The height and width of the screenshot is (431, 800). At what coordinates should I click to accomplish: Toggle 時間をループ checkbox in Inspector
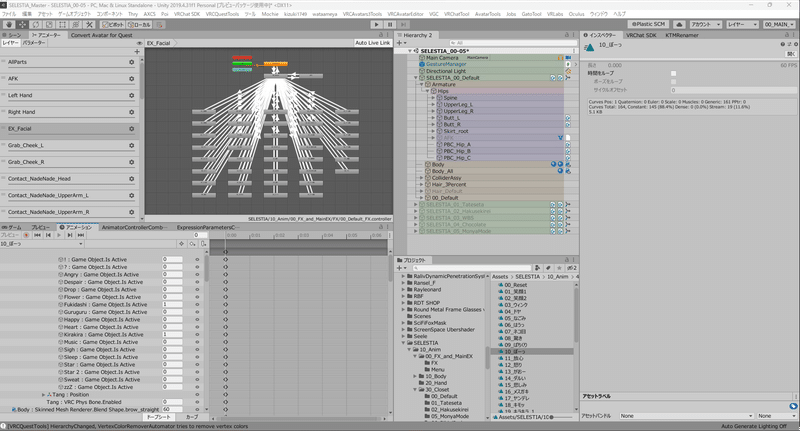pos(673,73)
